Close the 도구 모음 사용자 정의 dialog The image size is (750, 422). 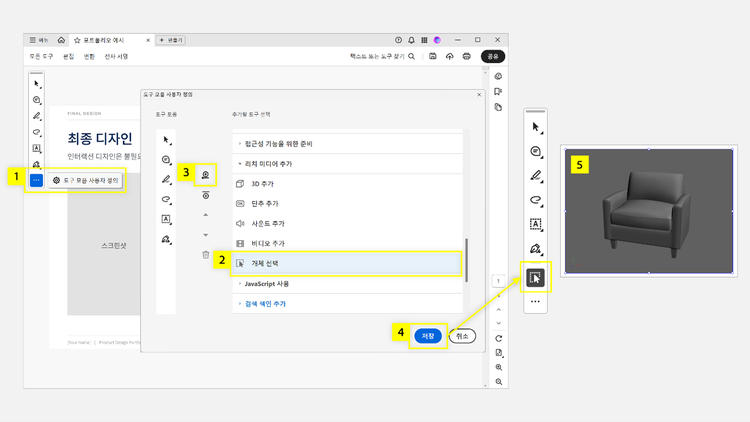[479, 95]
